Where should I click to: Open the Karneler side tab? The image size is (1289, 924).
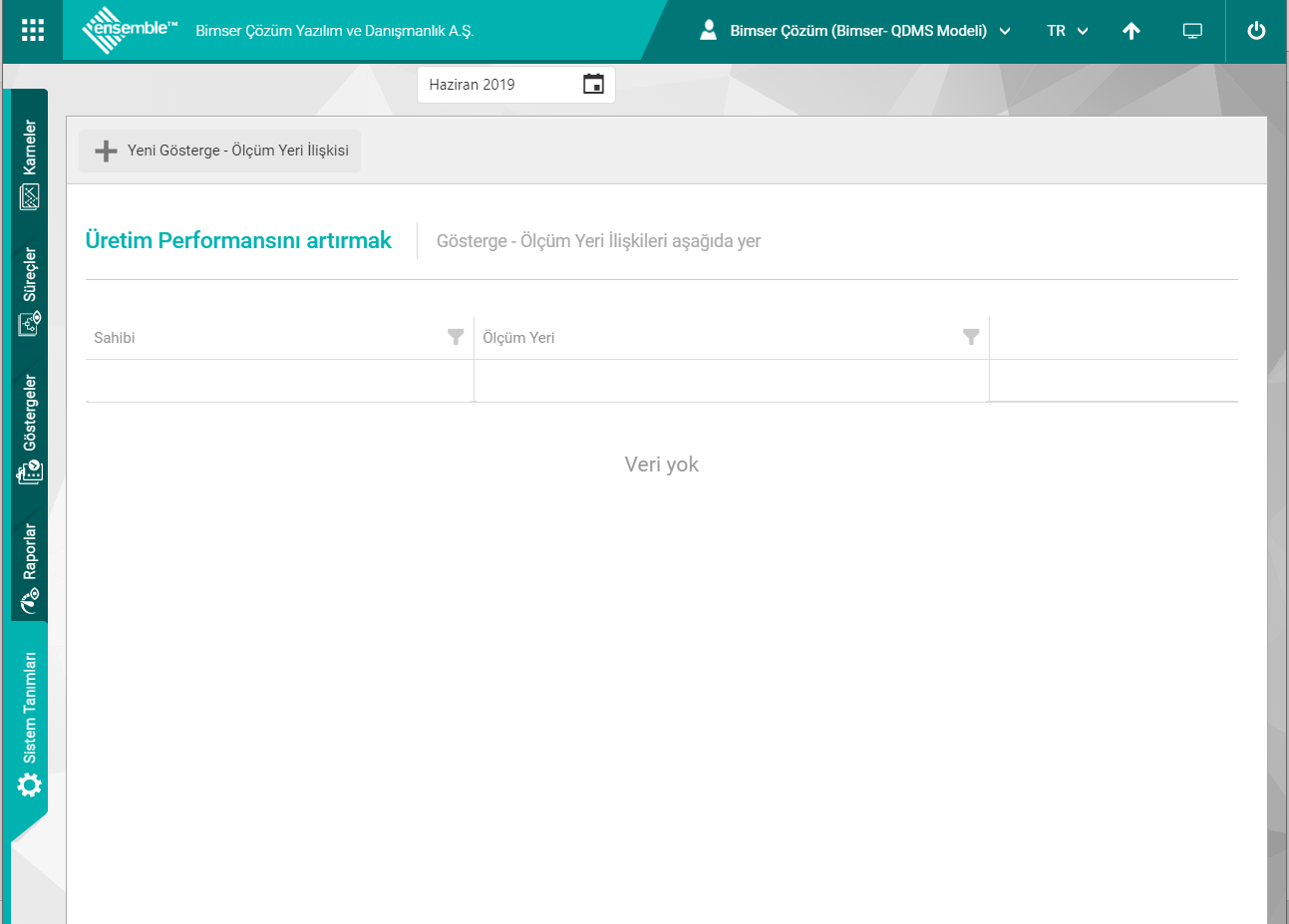pyautogui.click(x=30, y=159)
